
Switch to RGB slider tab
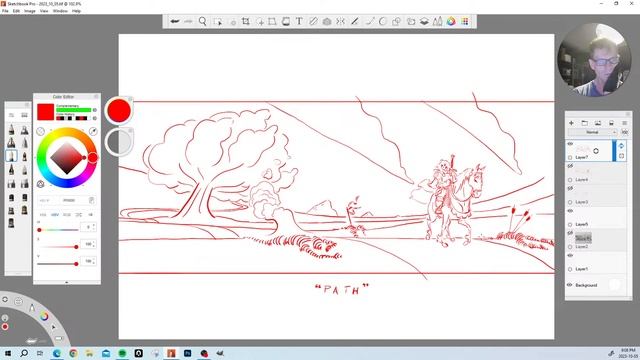pyautogui.click(x=67, y=215)
